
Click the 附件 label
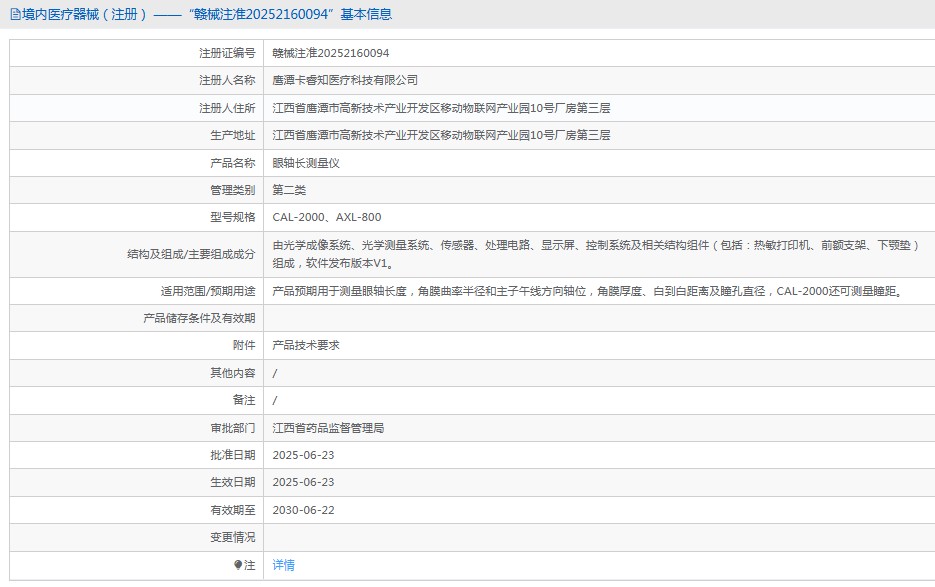(244, 345)
